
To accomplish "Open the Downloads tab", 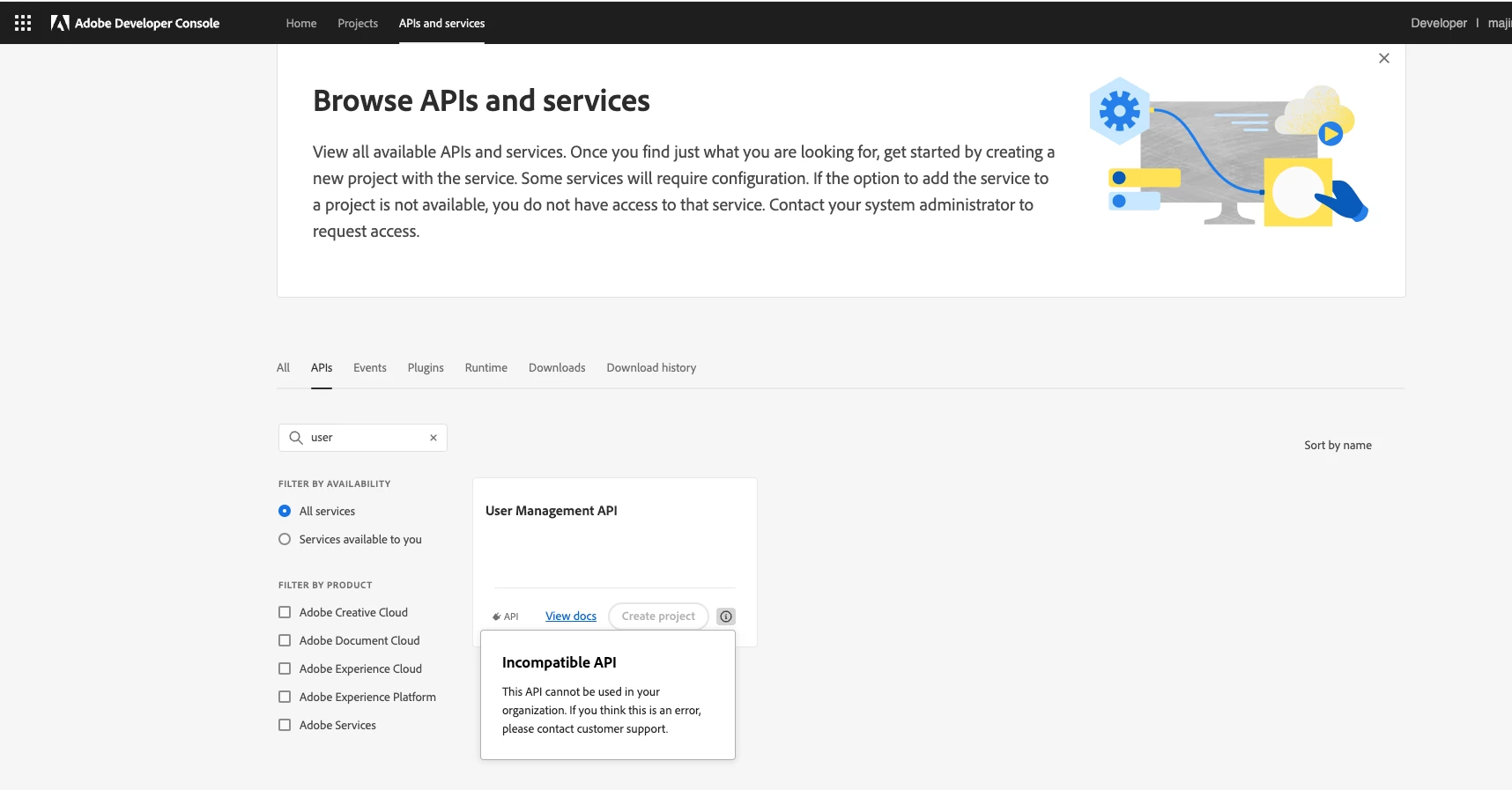I will (557, 368).
